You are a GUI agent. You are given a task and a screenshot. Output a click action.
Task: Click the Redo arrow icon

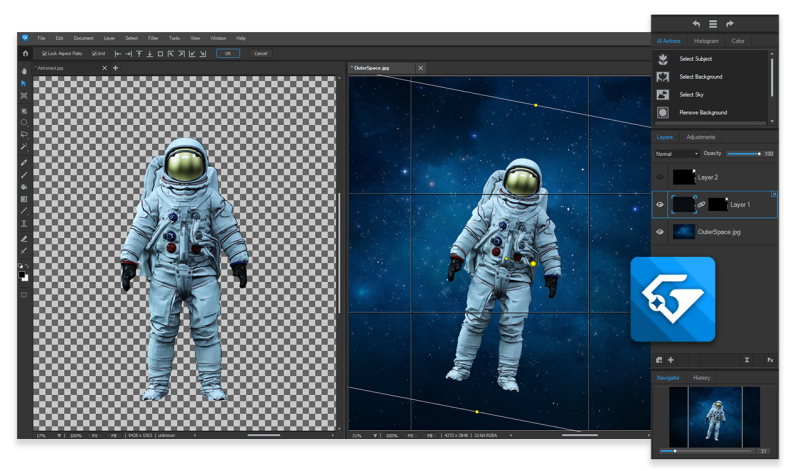point(730,24)
